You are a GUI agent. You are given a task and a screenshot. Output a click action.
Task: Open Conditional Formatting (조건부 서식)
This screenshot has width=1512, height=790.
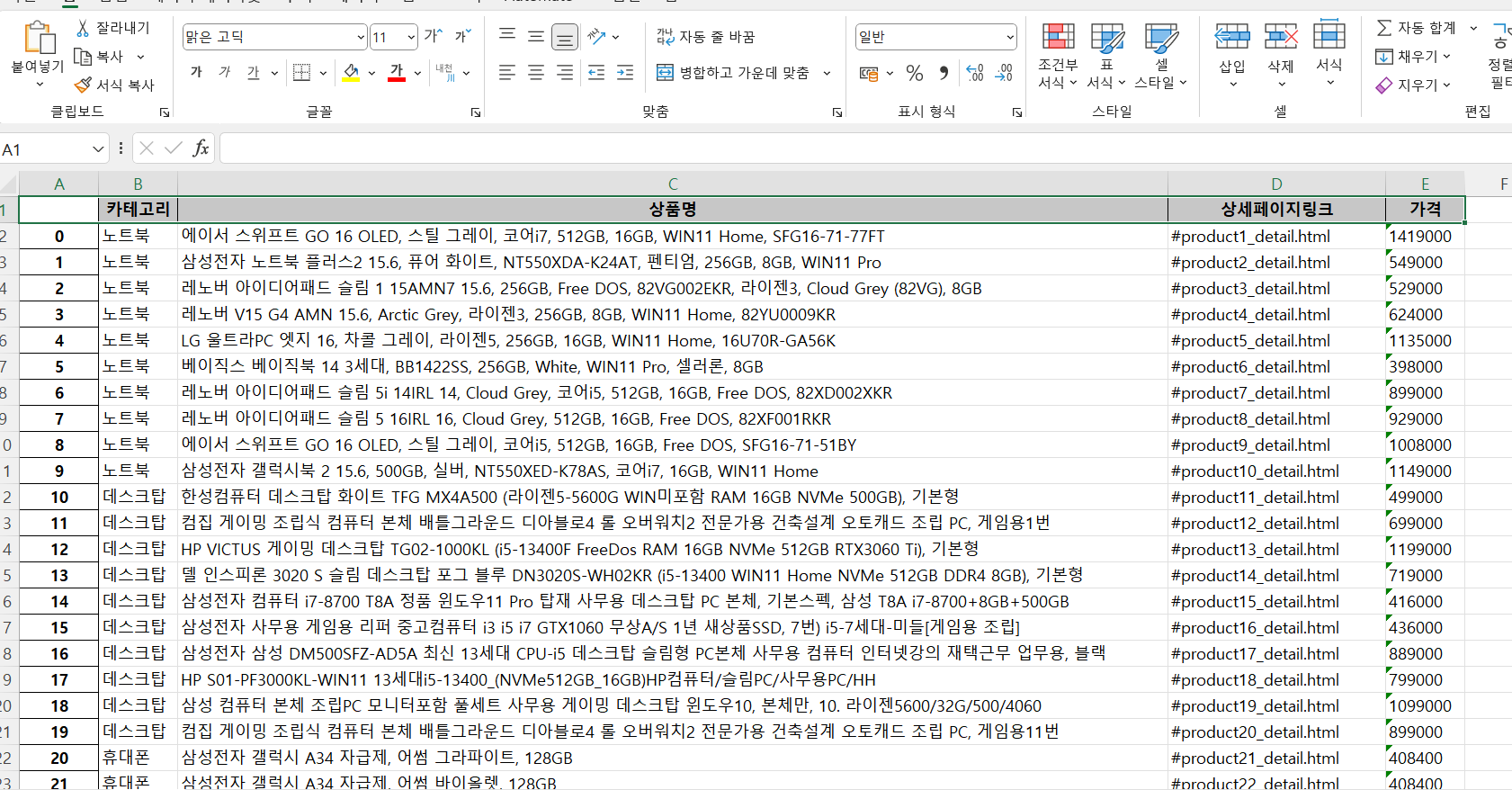pos(1058,55)
